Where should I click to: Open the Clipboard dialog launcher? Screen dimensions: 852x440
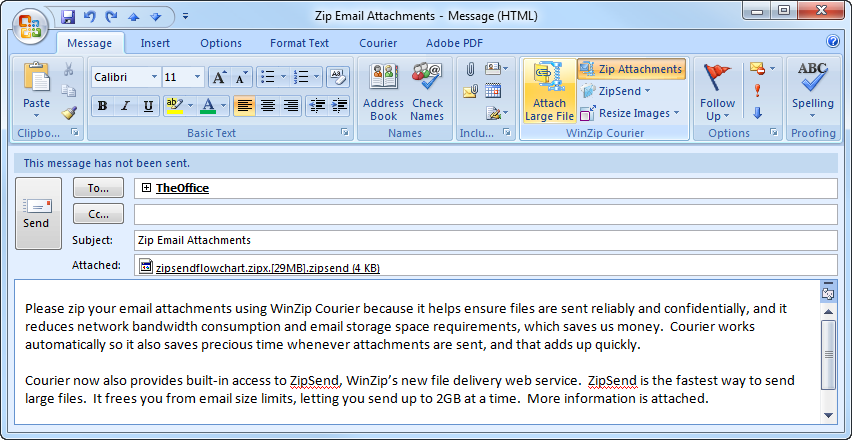[75, 132]
